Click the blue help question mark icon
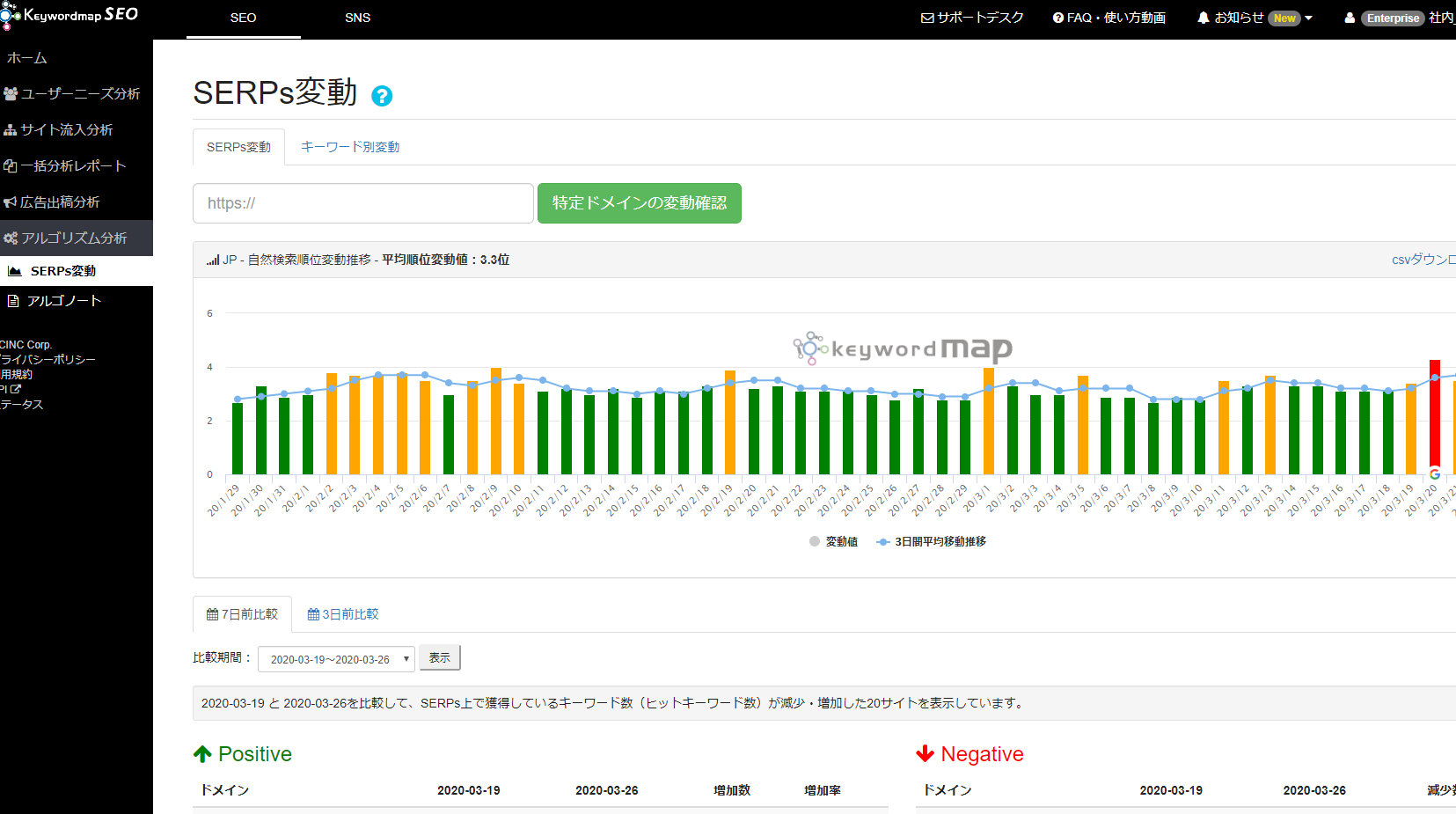Screen dimensions: 1456x814 [x=381, y=96]
